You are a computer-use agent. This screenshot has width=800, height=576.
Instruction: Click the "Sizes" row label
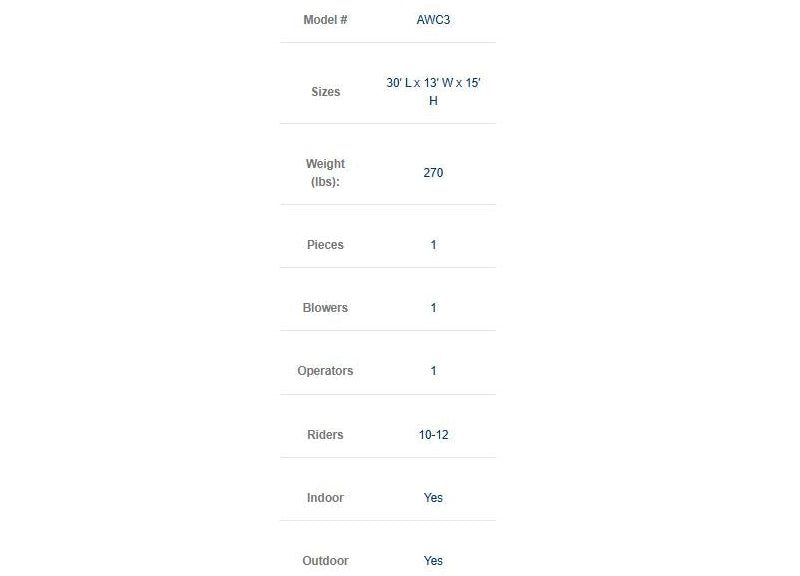pyautogui.click(x=325, y=92)
